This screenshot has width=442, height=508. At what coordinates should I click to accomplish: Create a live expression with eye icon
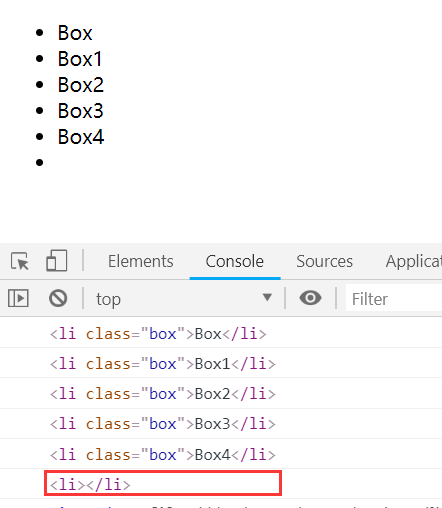310,298
